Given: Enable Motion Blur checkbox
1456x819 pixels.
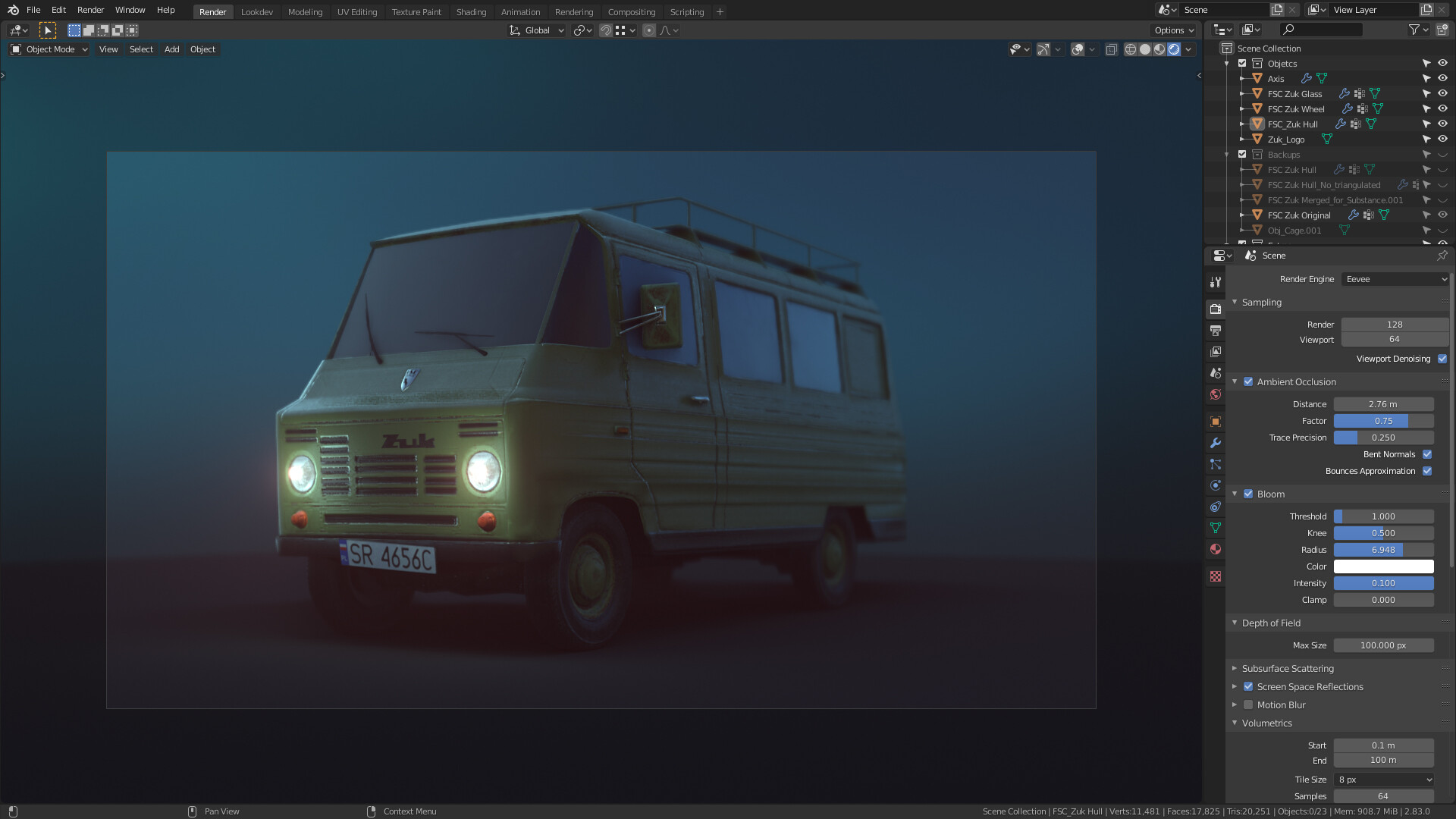Looking at the screenshot, I should tap(1248, 704).
